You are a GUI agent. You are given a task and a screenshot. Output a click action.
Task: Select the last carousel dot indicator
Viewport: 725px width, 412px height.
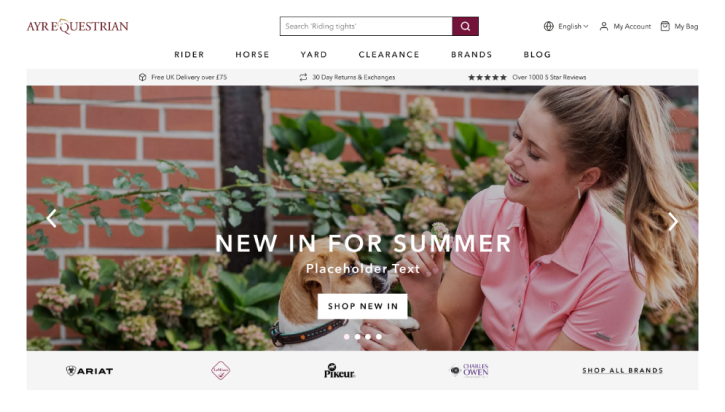click(379, 337)
